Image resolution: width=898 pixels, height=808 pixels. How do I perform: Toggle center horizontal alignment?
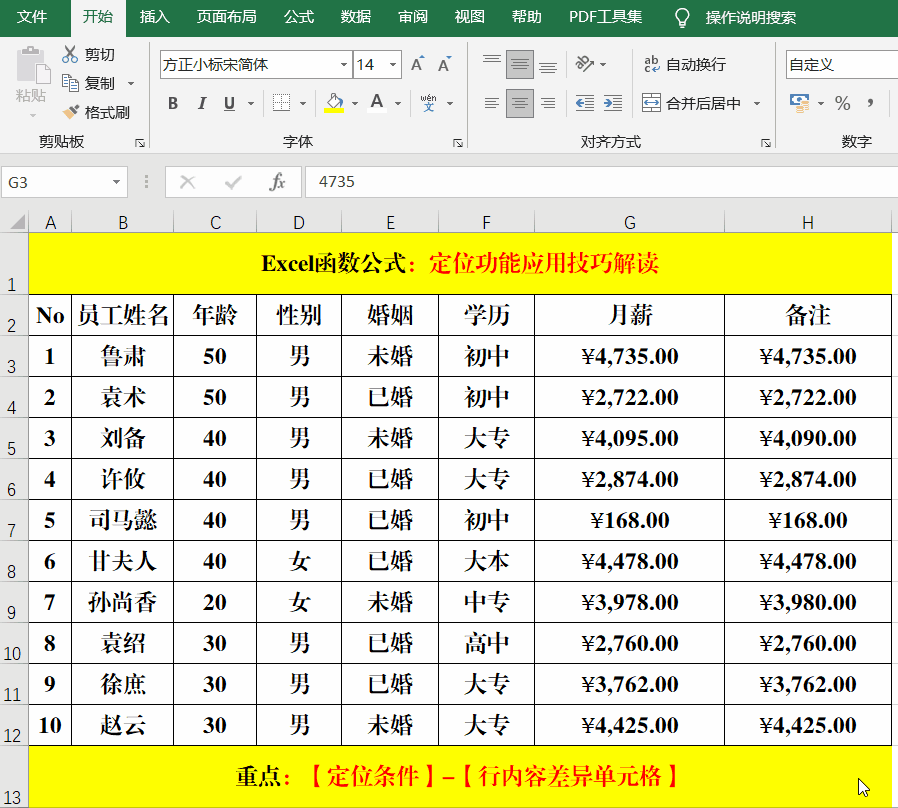(519, 103)
